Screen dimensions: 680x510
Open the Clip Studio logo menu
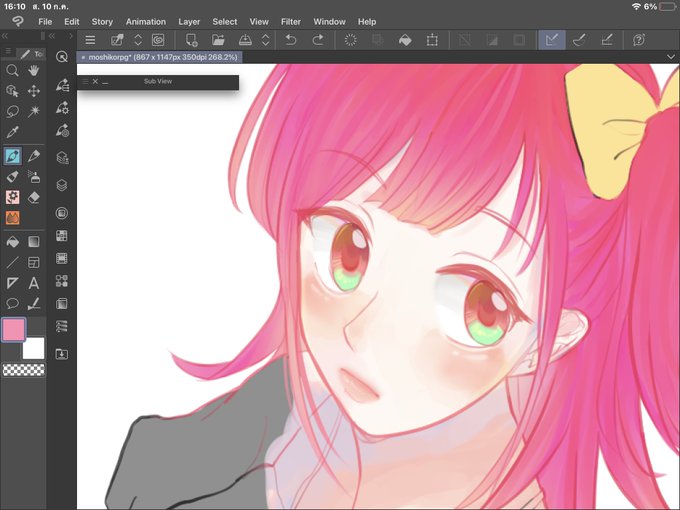click(x=18, y=21)
